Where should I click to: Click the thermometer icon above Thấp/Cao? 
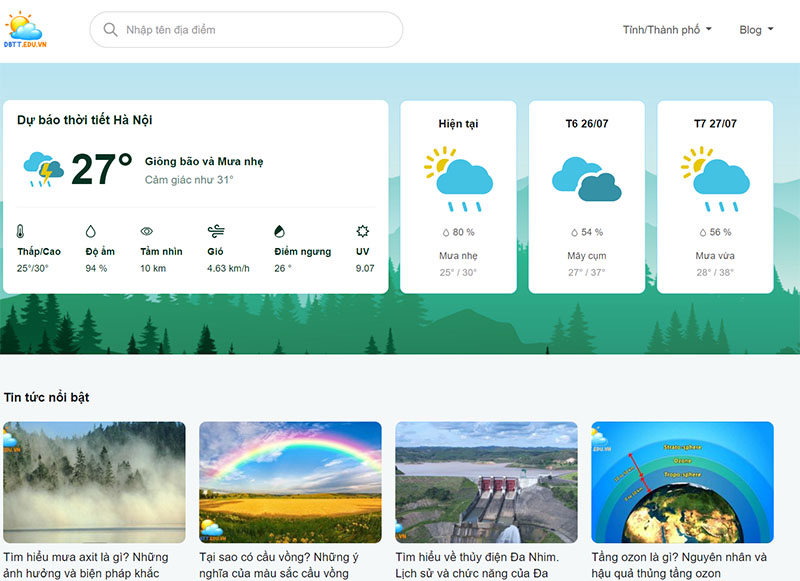tap(20, 231)
